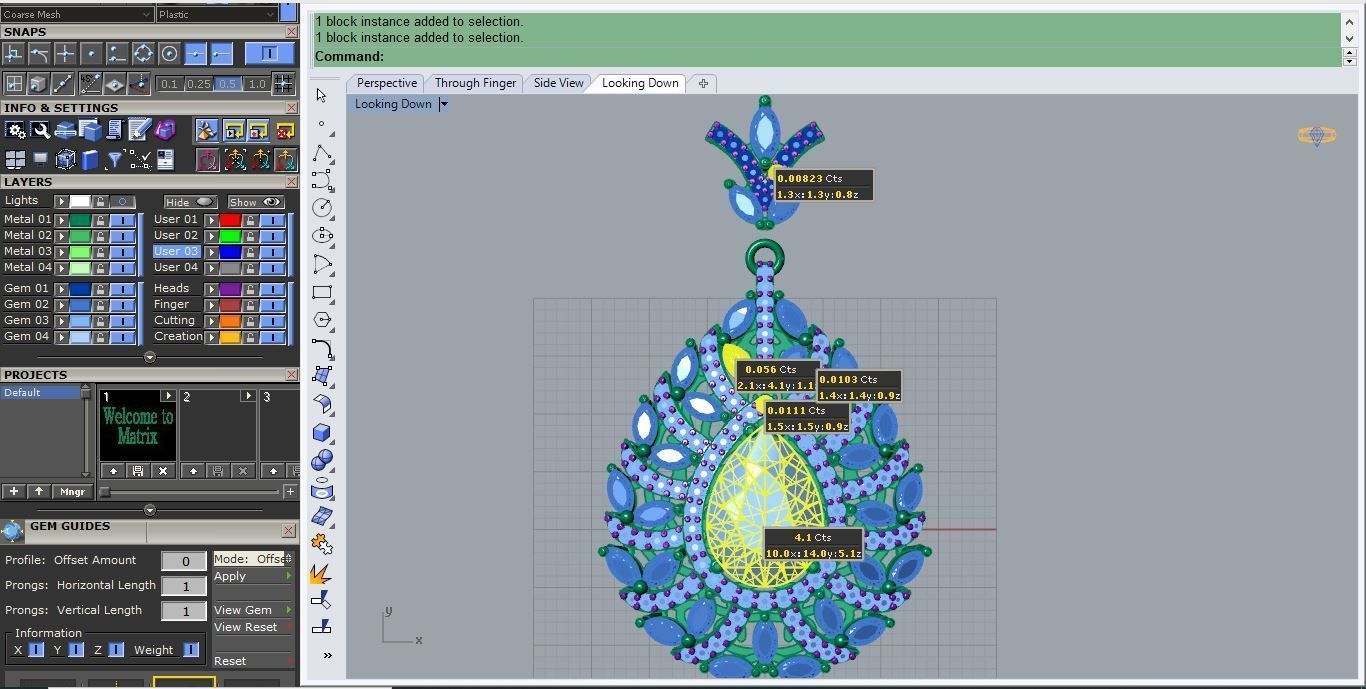
Task: Click the View Reset button
Action: pyautogui.click(x=253, y=627)
